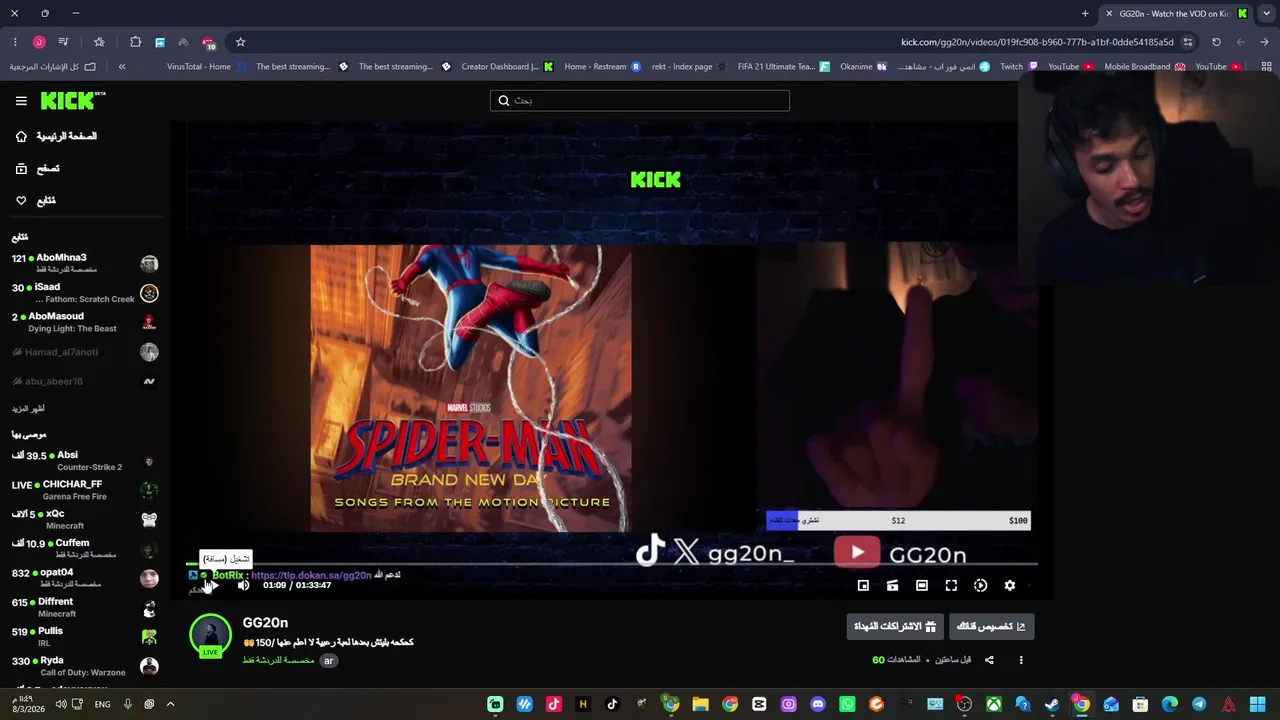The height and width of the screenshot is (720, 1280).
Task: Open AboMhna3's channel in the sidebar
Action: click(x=84, y=263)
